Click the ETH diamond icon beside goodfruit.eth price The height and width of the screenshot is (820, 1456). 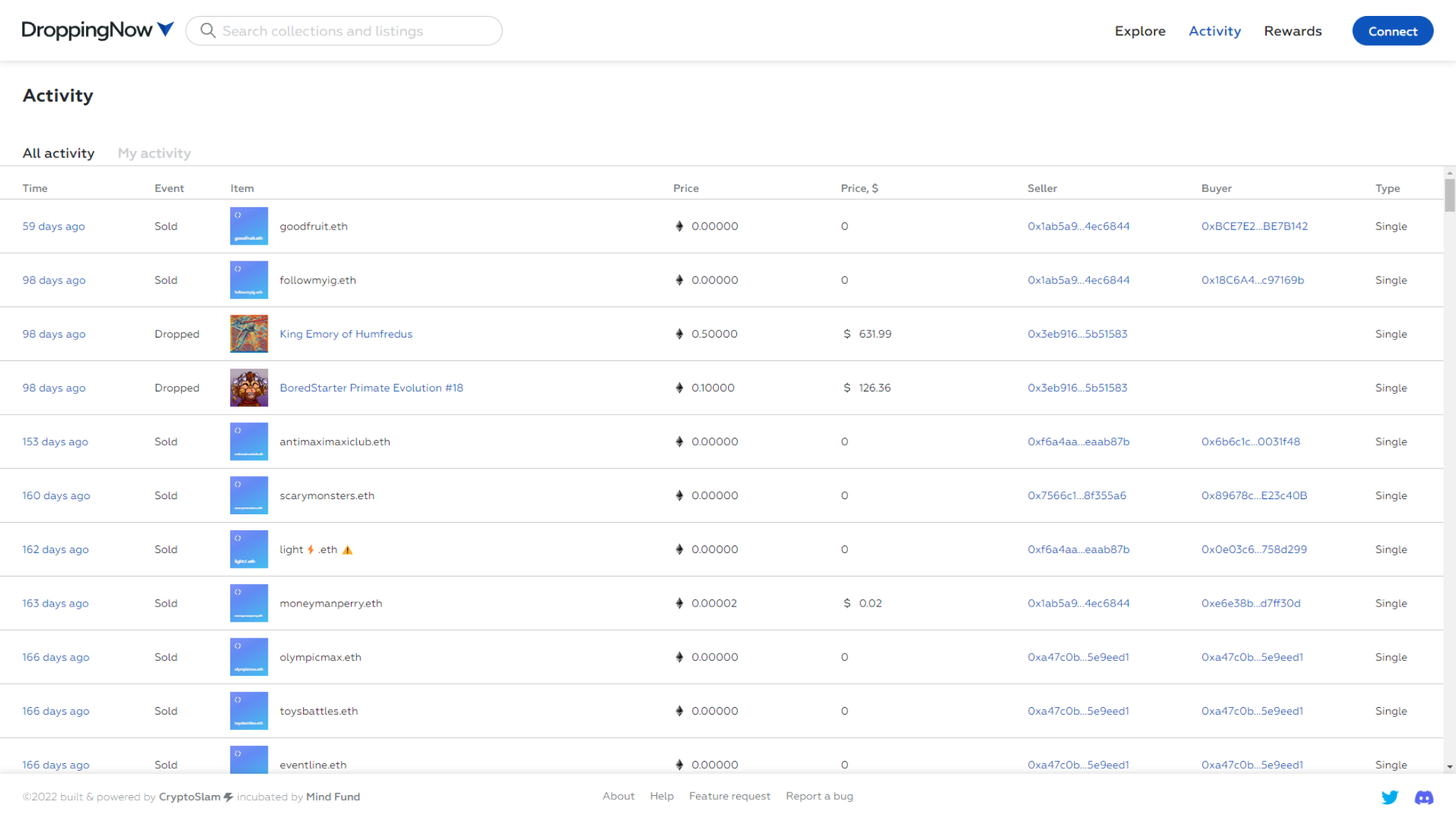tap(679, 226)
